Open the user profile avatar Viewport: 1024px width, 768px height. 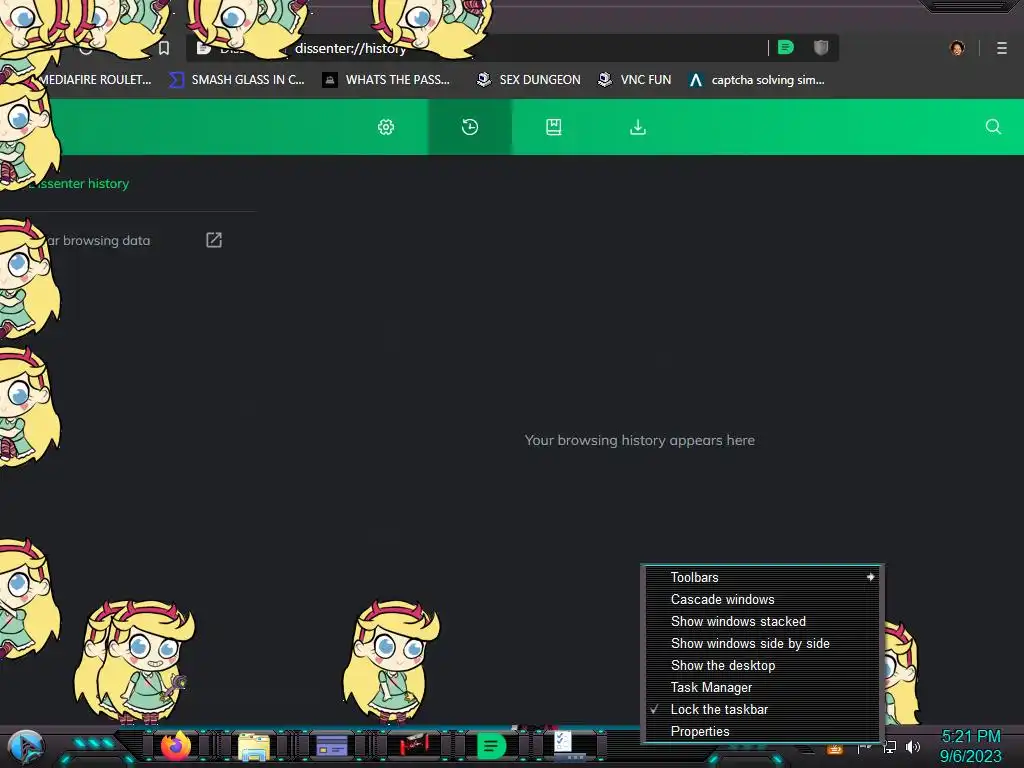(x=957, y=48)
